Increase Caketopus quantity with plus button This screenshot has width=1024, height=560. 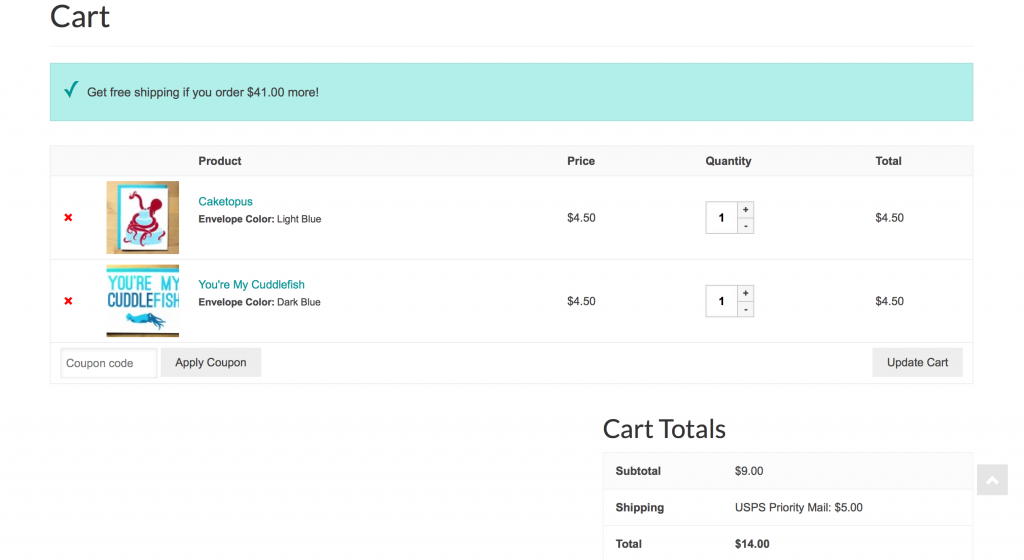pyautogui.click(x=745, y=210)
